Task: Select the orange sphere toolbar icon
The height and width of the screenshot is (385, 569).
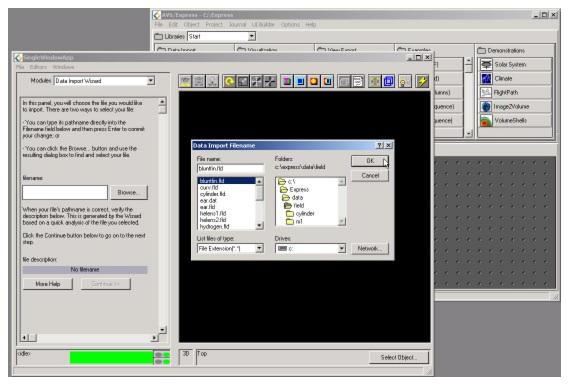Action: pos(314,81)
